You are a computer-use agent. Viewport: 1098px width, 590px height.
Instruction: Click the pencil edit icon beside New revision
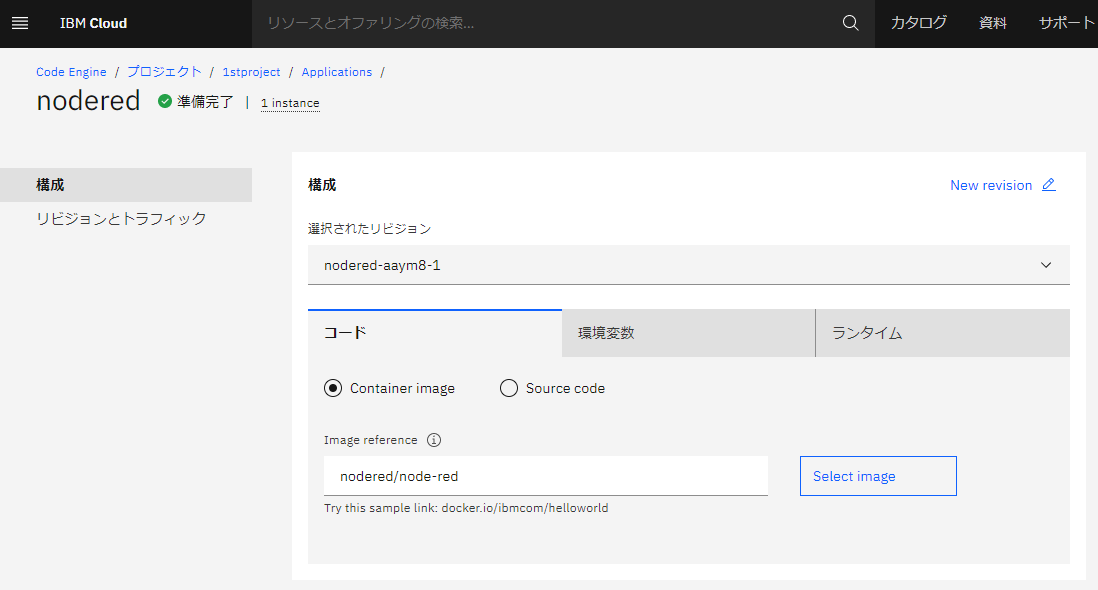pos(1048,185)
